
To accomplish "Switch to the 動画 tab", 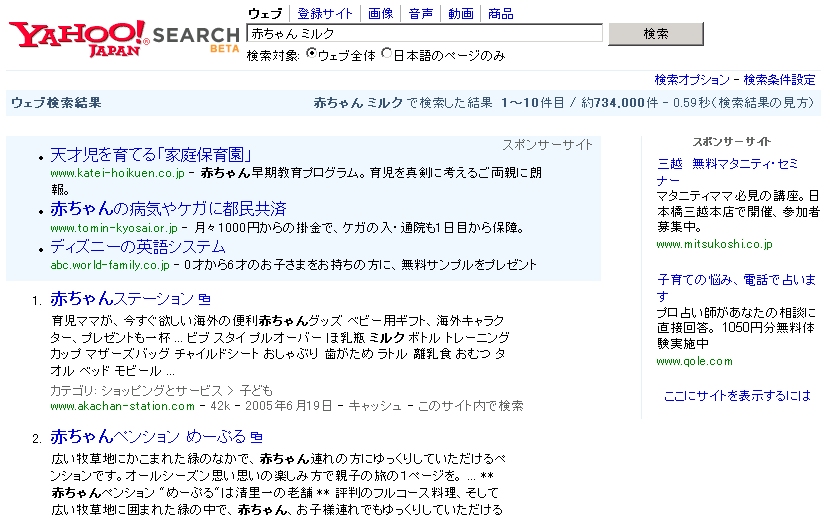I will point(461,14).
